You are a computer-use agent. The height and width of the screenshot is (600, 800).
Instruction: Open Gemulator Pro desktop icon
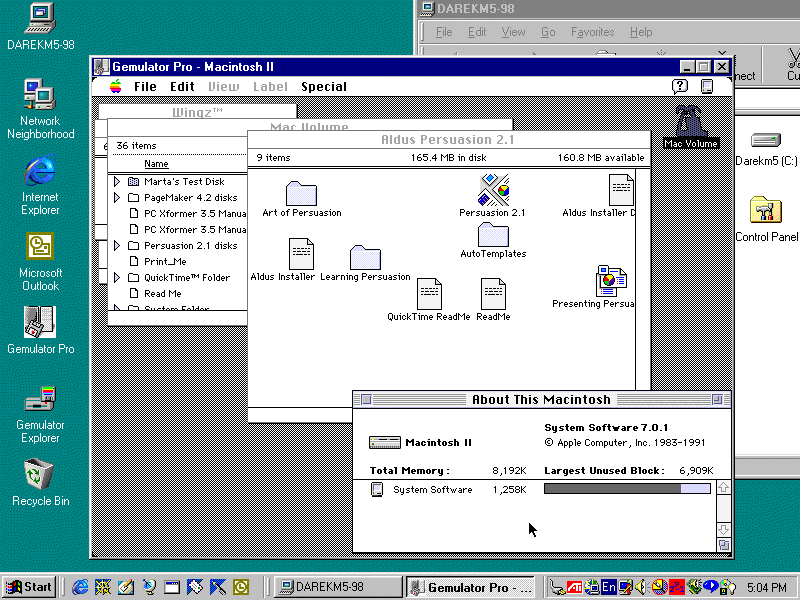pyautogui.click(x=40, y=322)
